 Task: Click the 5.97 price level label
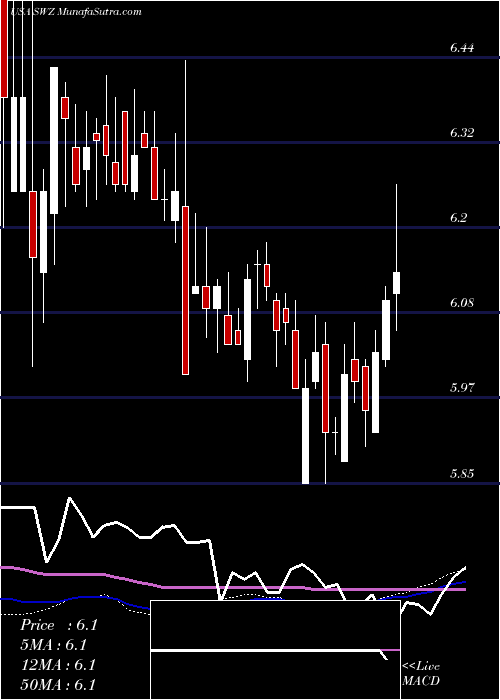tap(462, 388)
